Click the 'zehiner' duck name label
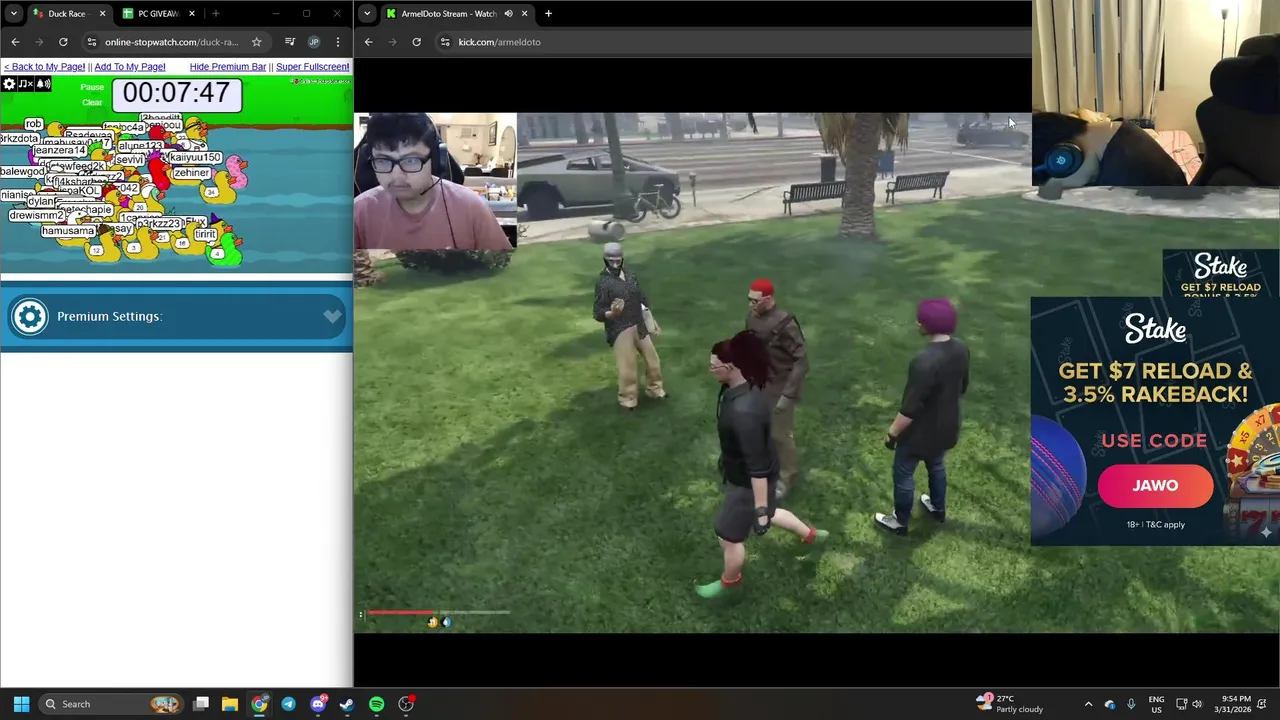This screenshot has height=720, width=1280. (x=191, y=173)
